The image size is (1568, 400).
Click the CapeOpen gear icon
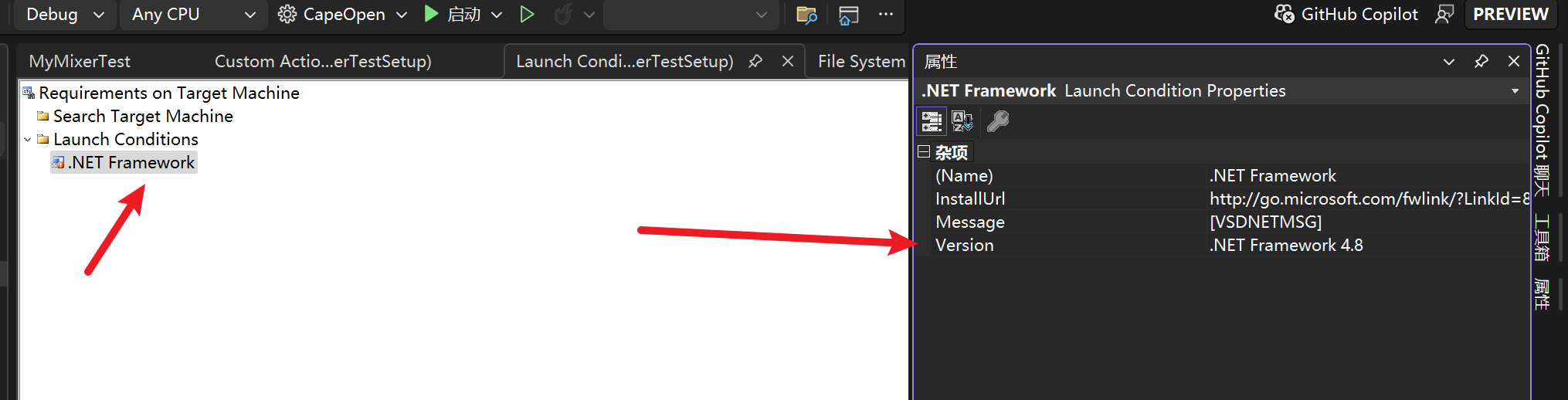click(287, 15)
